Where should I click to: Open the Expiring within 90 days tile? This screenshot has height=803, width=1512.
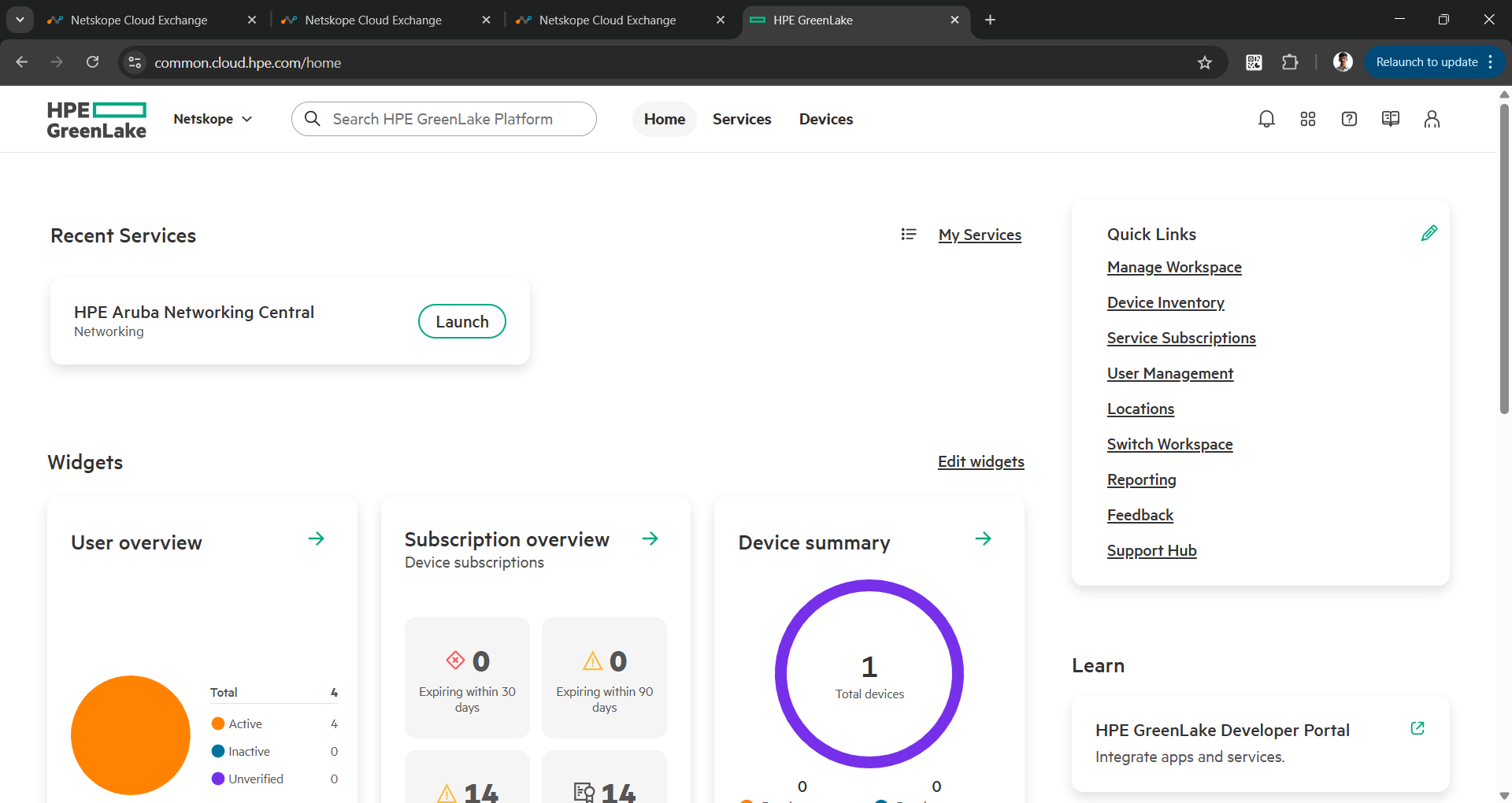click(x=604, y=677)
